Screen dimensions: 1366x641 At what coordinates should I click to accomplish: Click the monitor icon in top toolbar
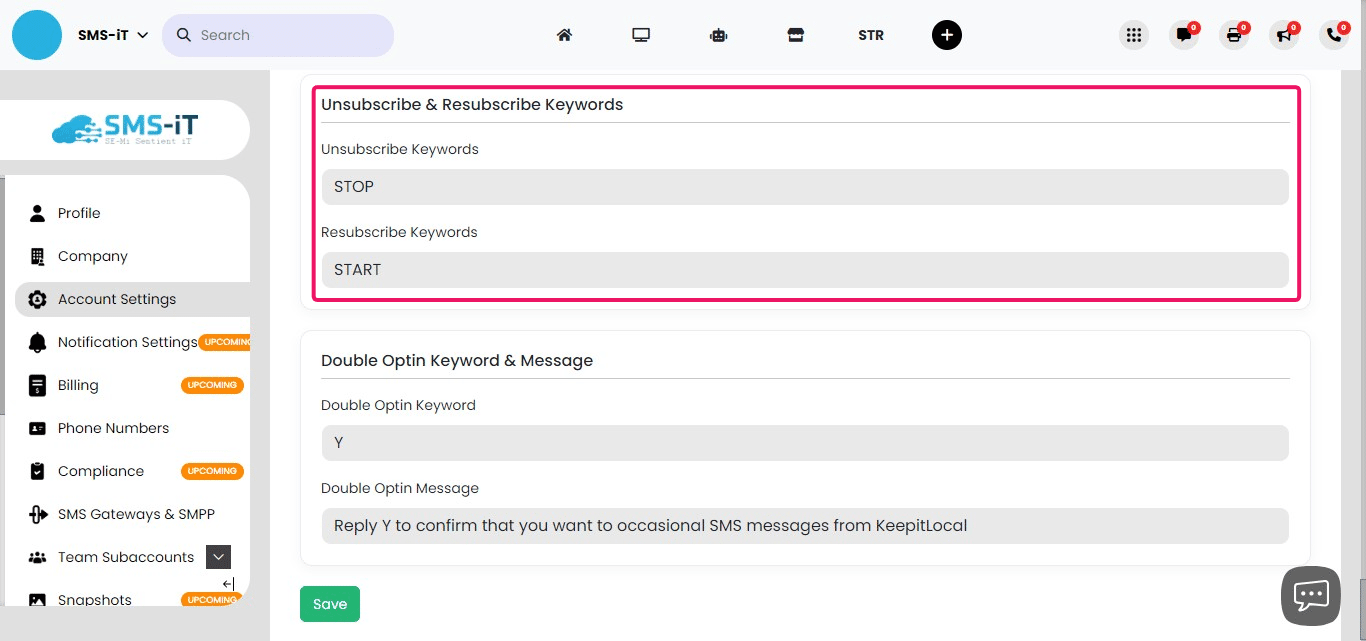tap(641, 34)
